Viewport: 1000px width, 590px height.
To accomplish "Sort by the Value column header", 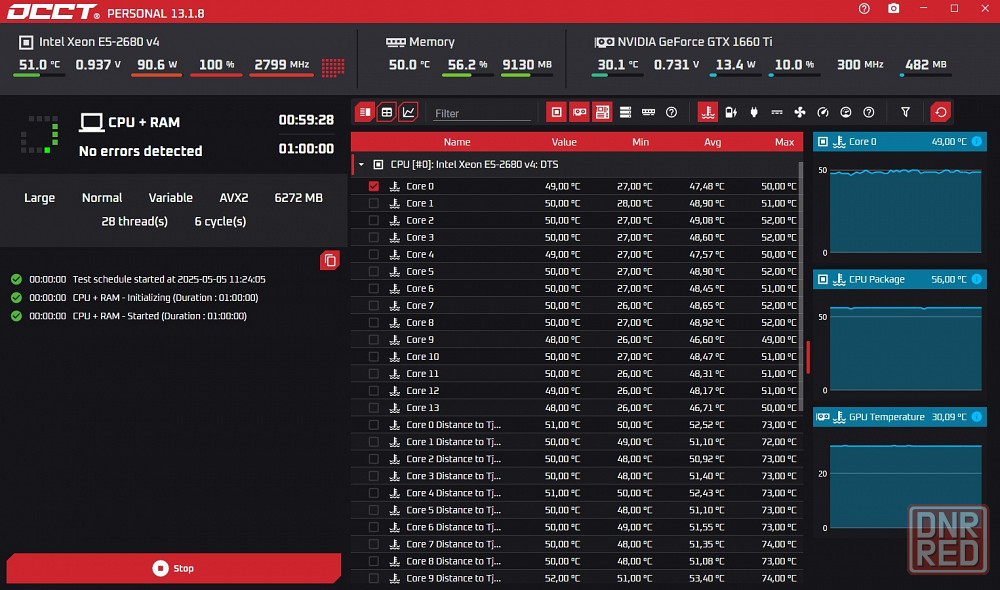I will [x=564, y=142].
